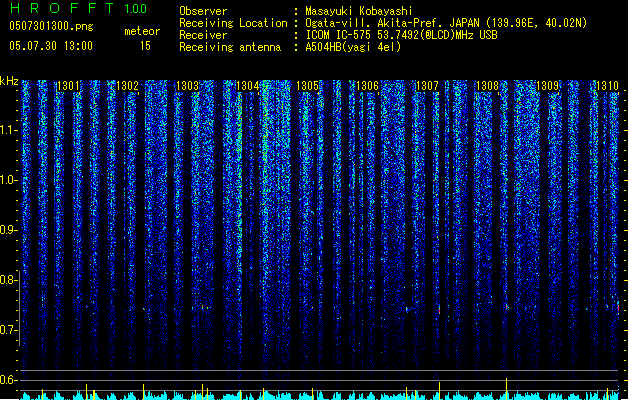Click the date text 05.07.30 13:00

click(x=51, y=46)
